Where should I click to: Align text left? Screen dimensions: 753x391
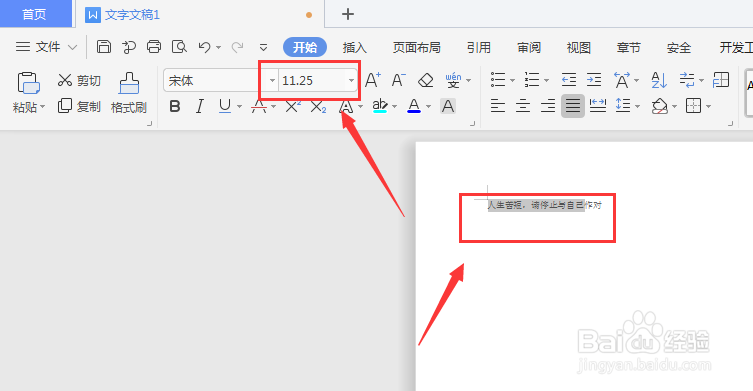498,106
